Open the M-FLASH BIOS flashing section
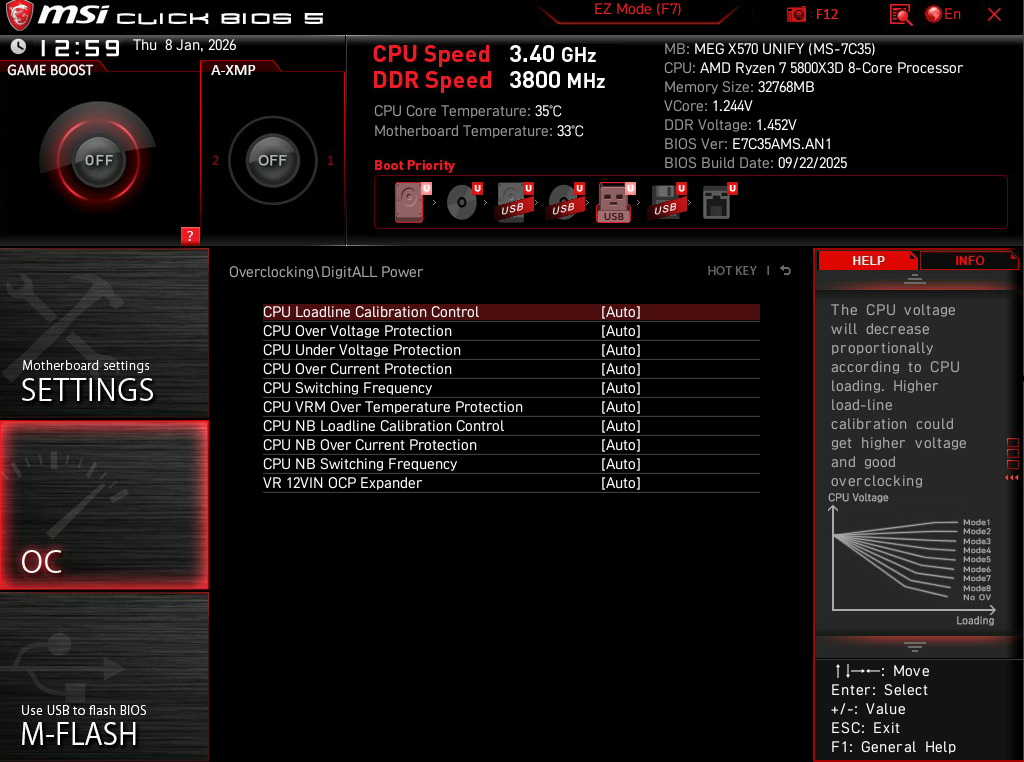The height and width of the screenshot is (762, 1024). point(104,677)
